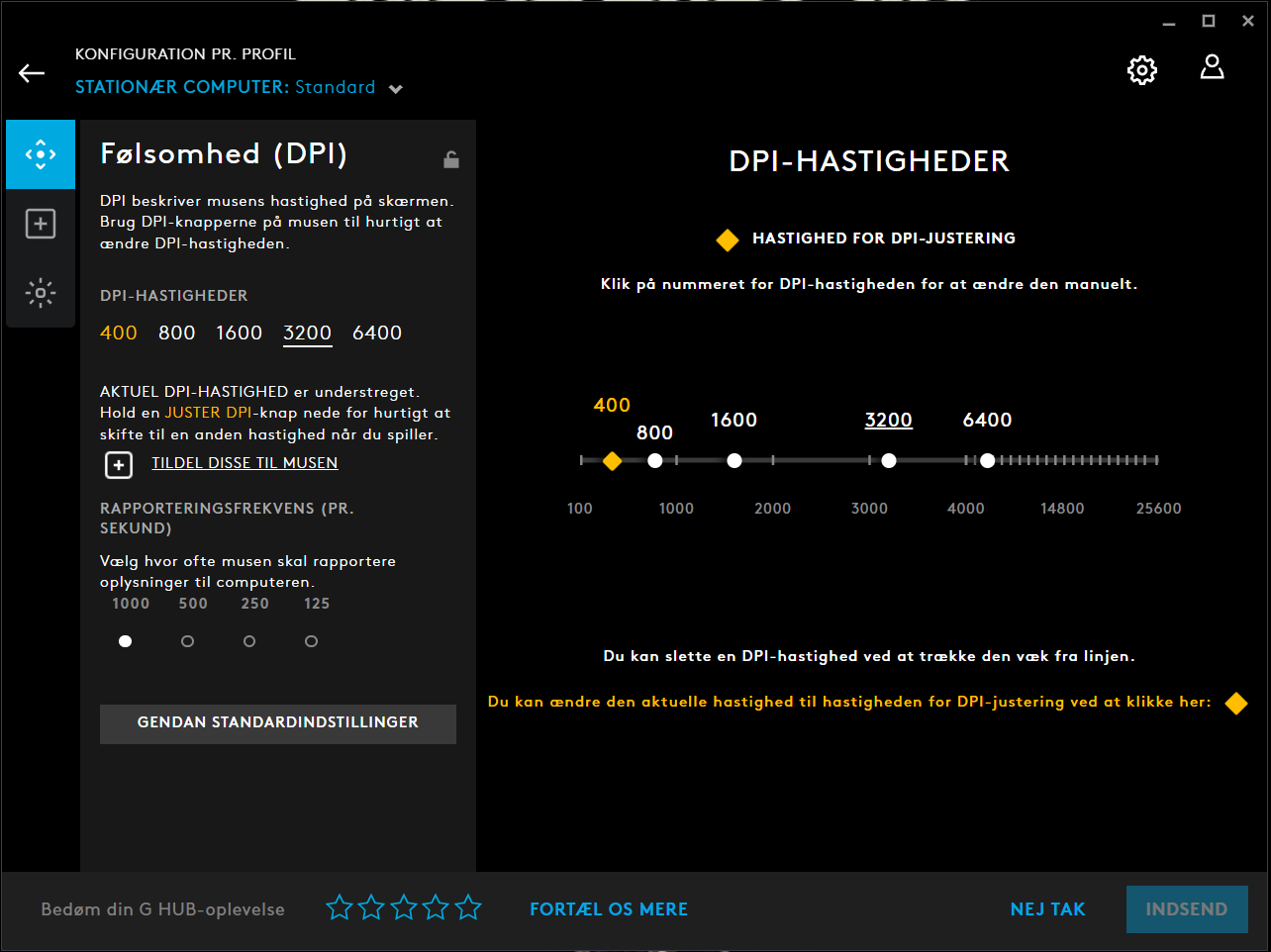Select the 125 report rate radio button
This screenshot has width=1271, height=952.
pos(311,641)
